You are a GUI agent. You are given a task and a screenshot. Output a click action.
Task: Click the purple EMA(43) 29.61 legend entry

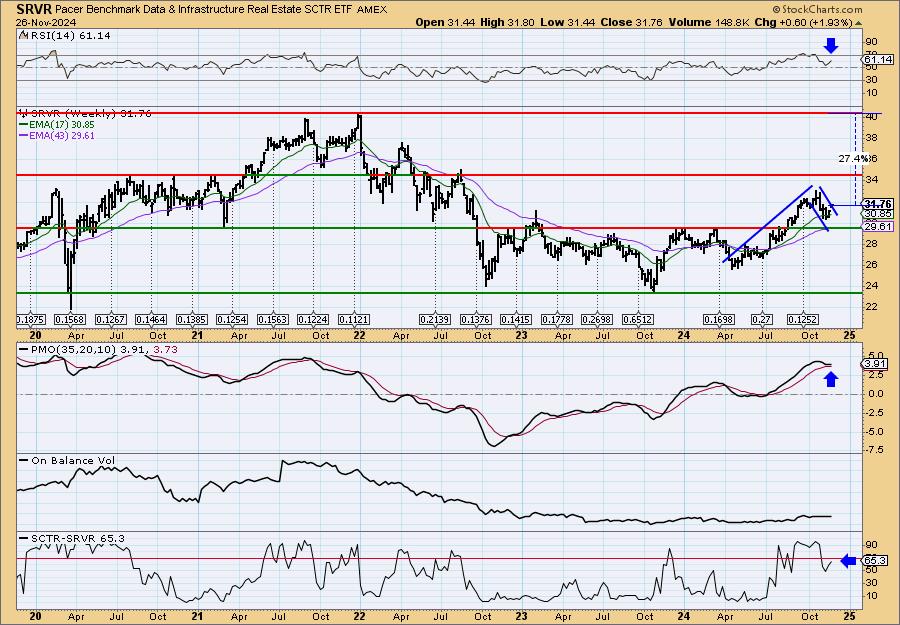click(x=57, y=135)
